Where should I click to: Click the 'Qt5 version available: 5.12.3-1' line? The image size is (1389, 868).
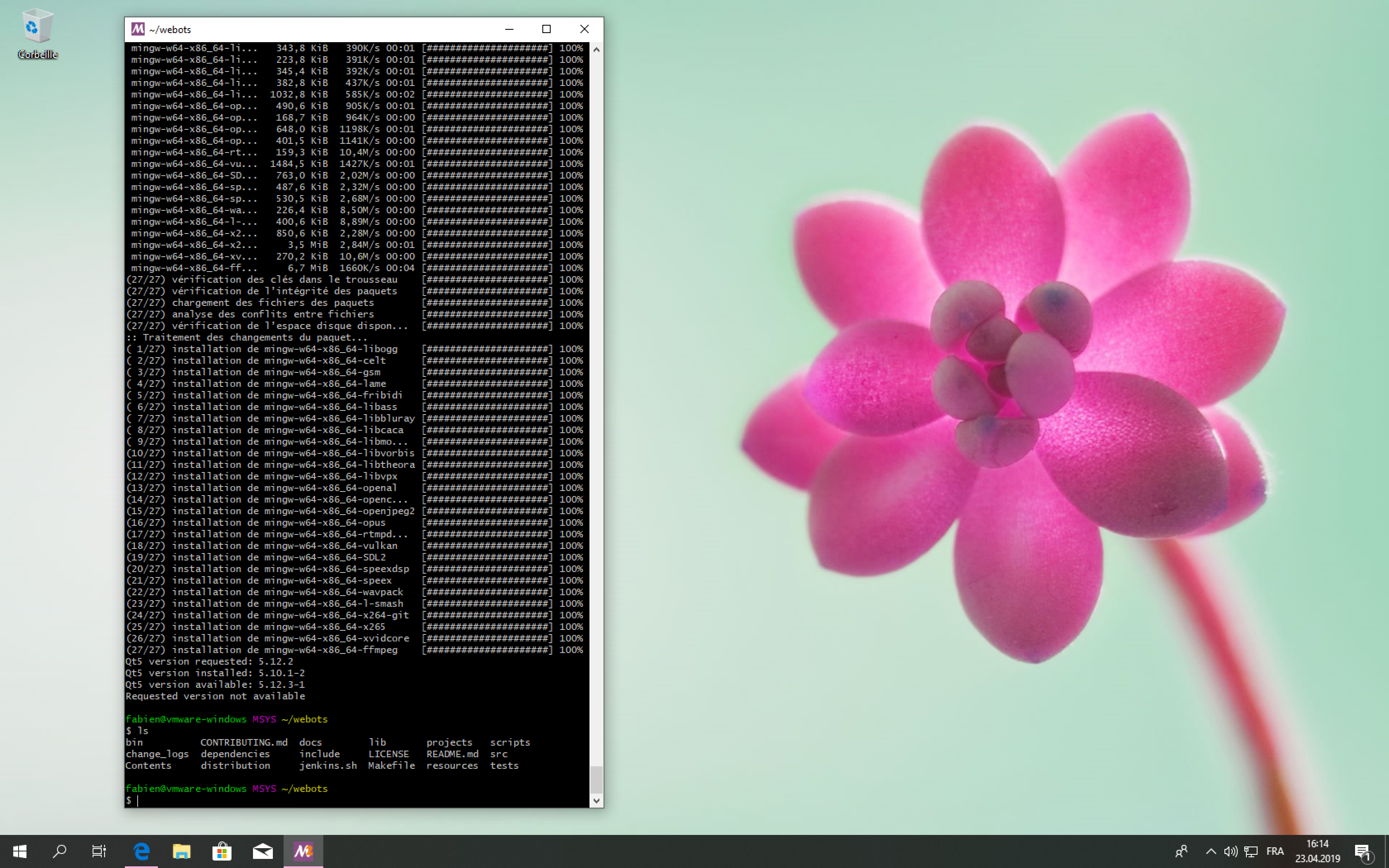pyautogui.click(x=215, y=684)
